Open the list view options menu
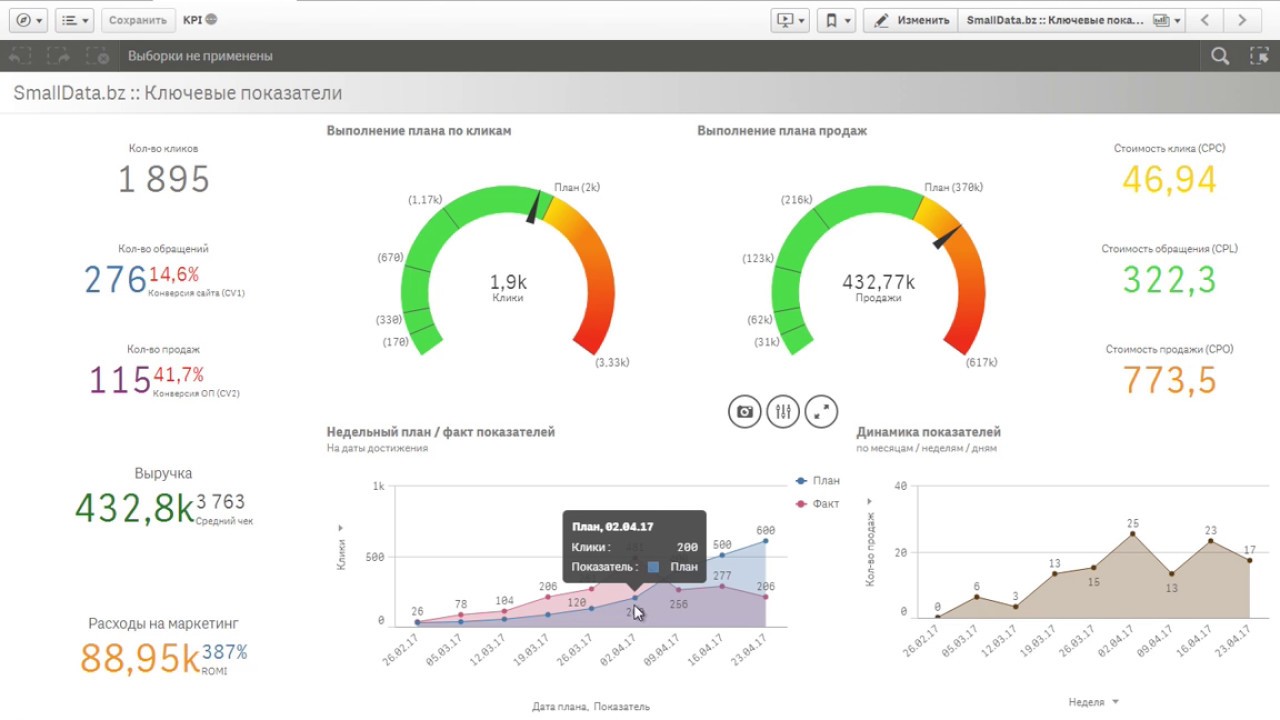Screen dimensions: 1280x720 [74, 20]
